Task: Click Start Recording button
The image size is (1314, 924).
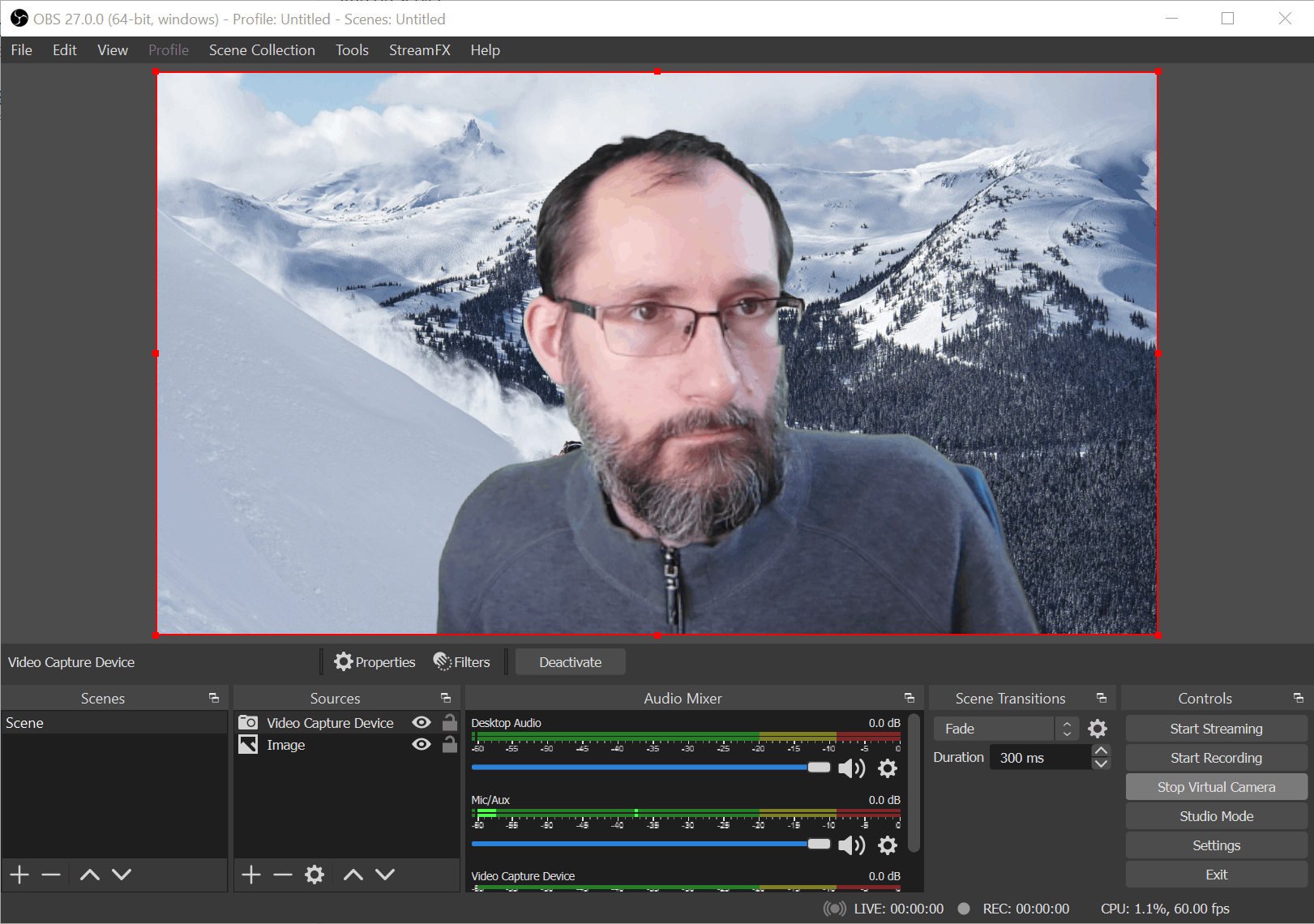Action: [1216, 758]
